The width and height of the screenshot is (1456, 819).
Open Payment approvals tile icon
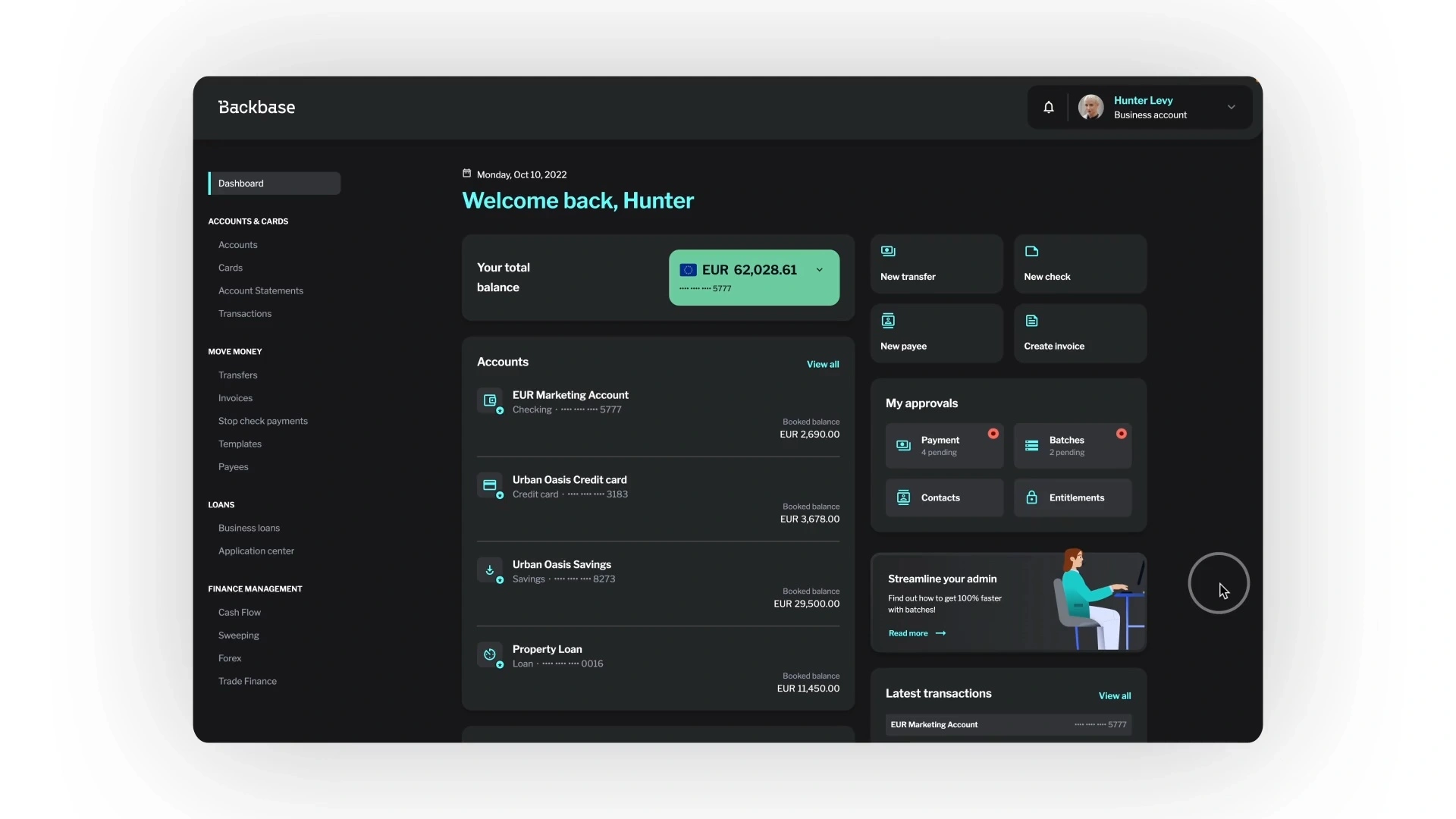[903, 446]
